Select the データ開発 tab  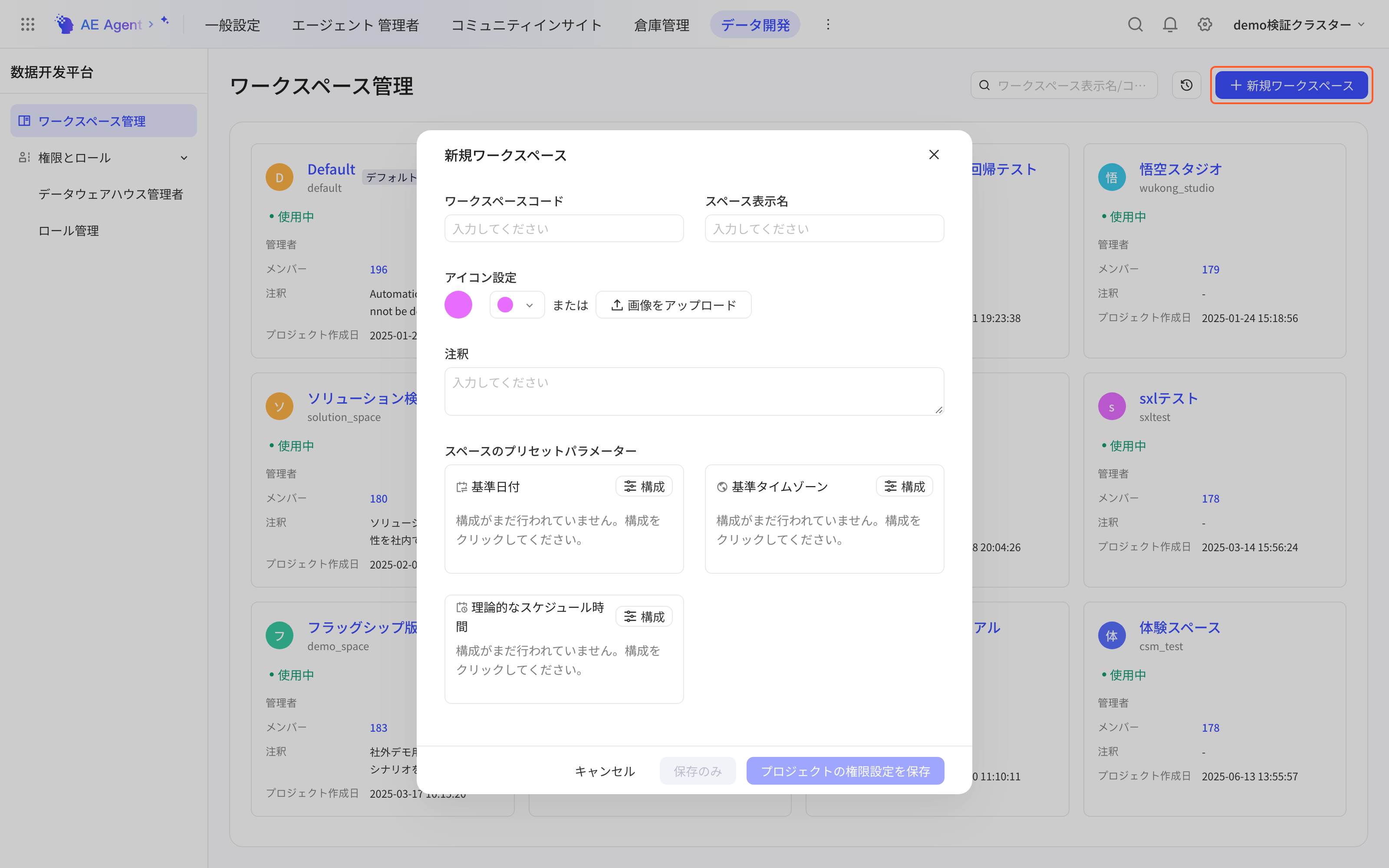point(755,25)
